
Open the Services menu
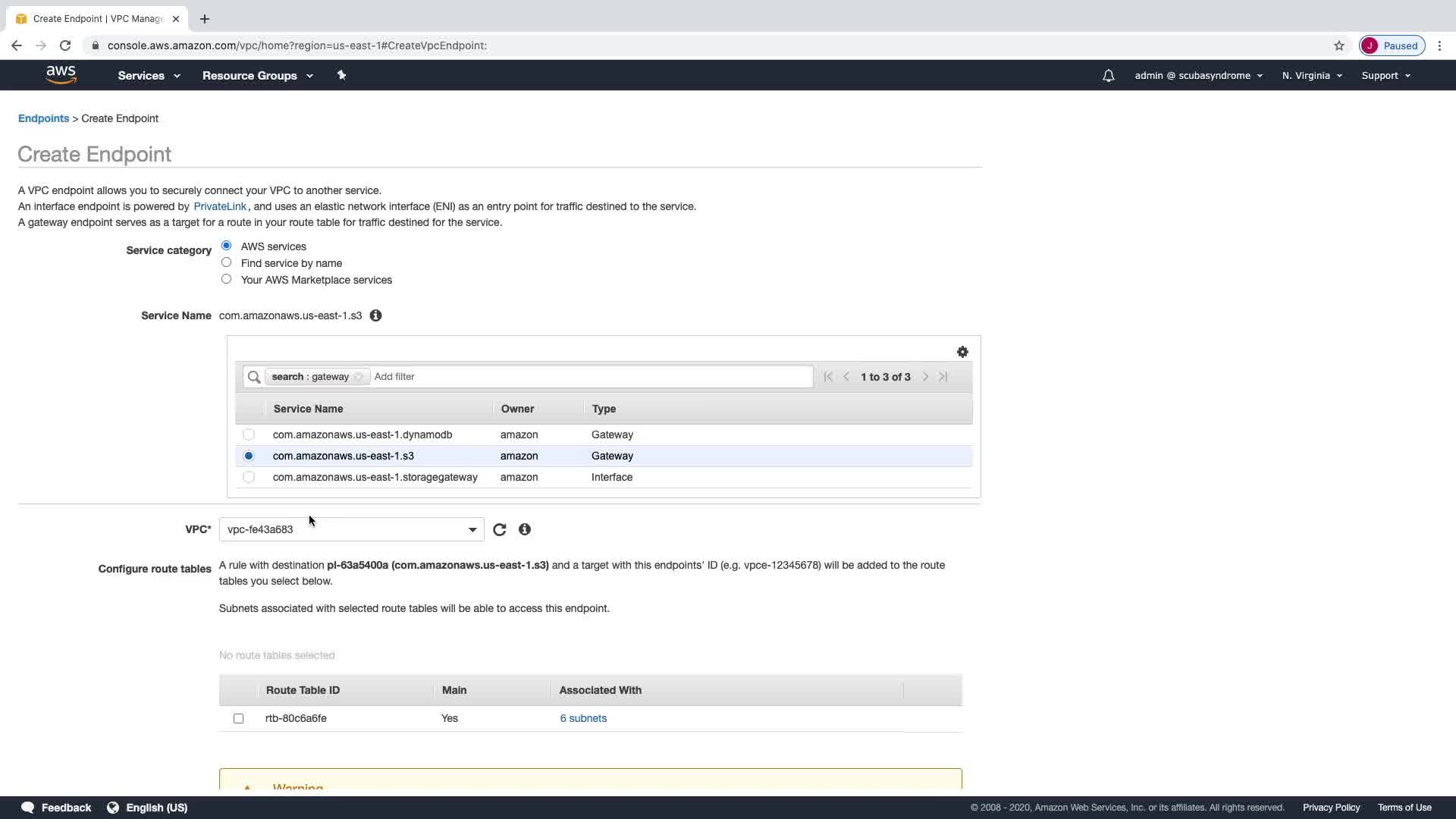pyautogui.click(x=149, y=76)
